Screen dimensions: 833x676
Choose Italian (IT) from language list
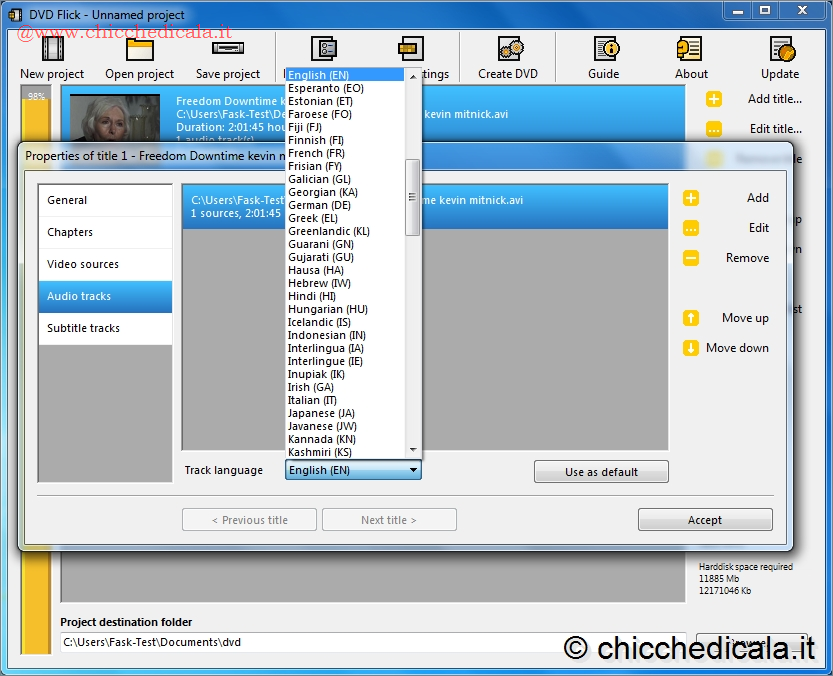point(312,400)
